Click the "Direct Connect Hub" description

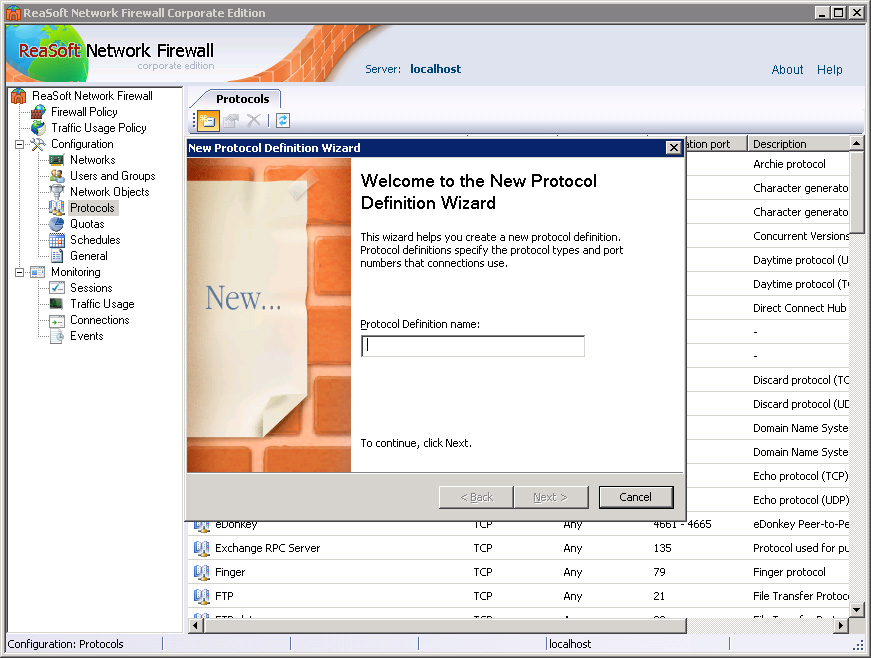click(800, 308)
